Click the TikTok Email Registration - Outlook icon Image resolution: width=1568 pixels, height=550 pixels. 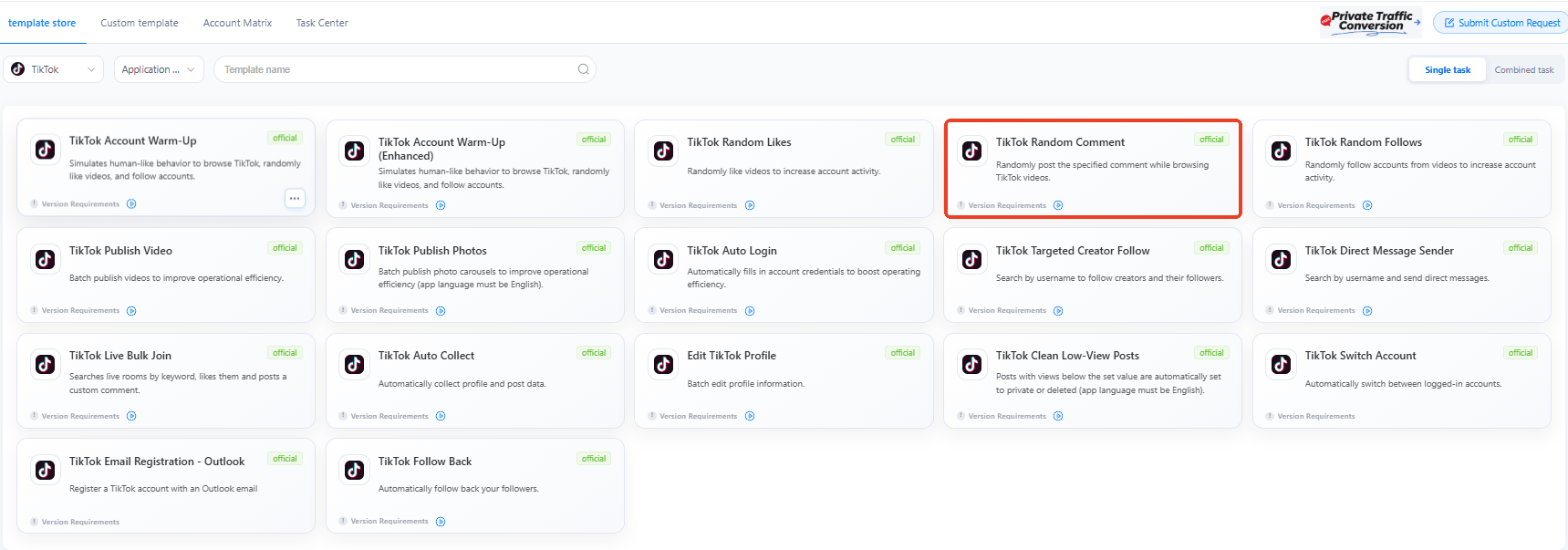(45, 470)
